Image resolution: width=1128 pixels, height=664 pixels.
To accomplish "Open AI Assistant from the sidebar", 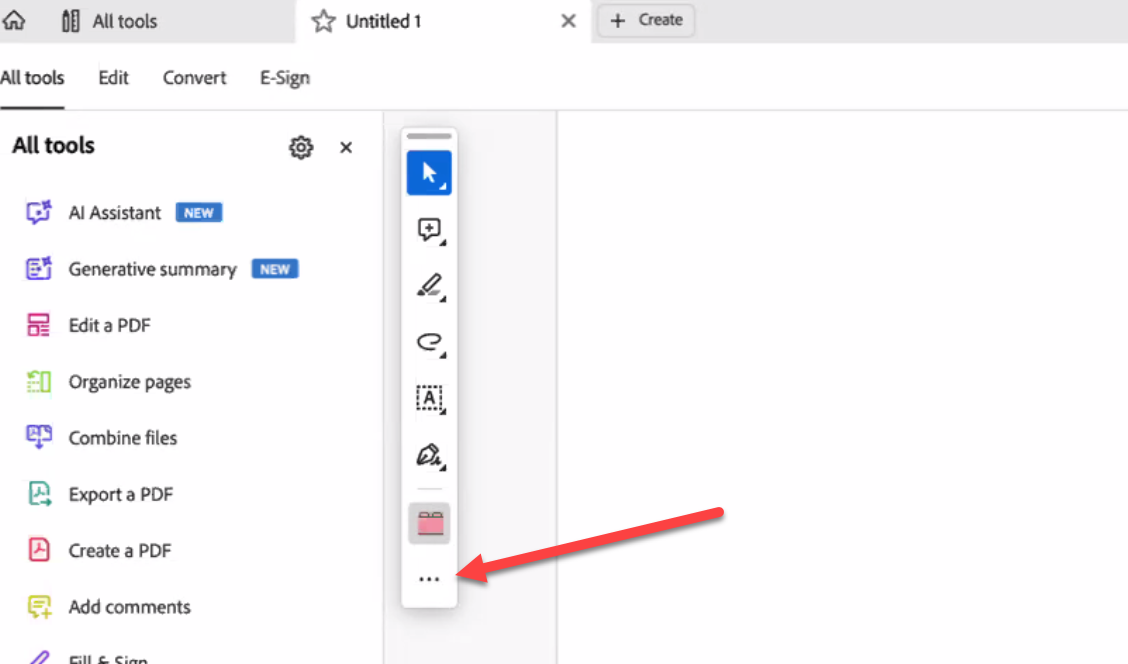I will 113,212.
